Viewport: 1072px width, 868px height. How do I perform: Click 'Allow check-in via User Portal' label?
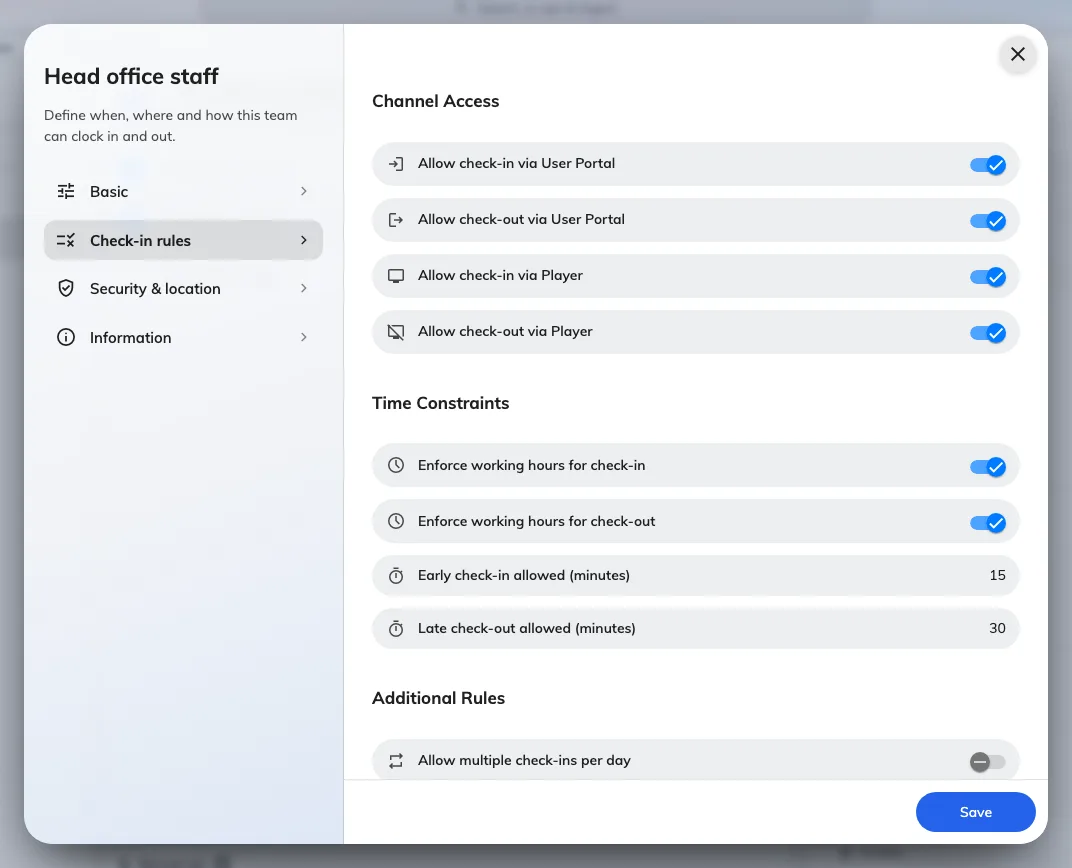tap(516, 163)
